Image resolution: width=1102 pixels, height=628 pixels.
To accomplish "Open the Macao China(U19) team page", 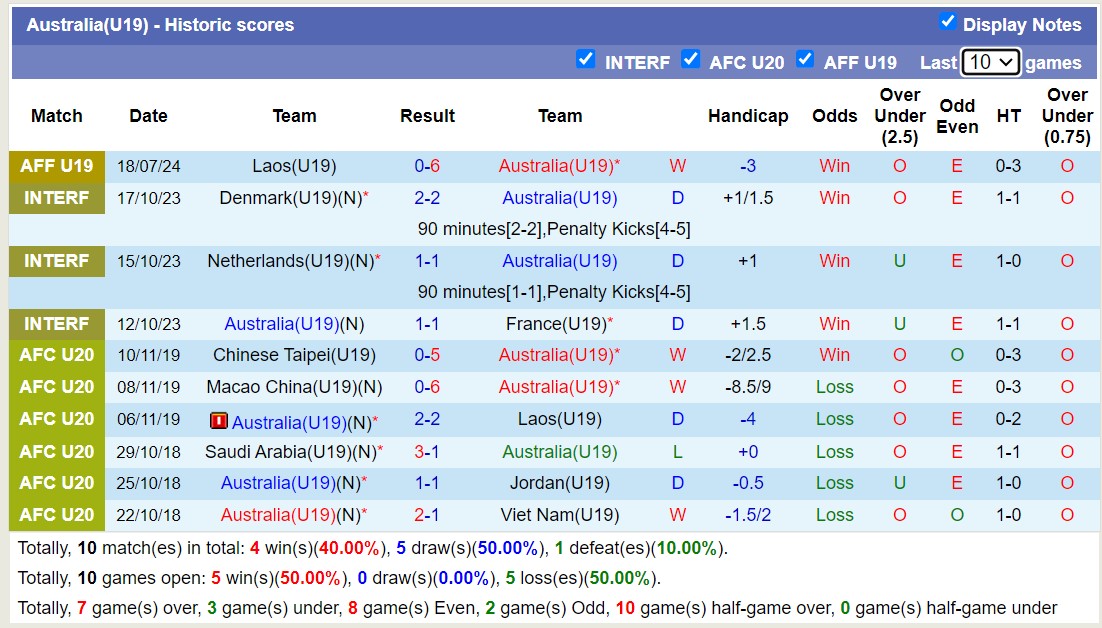I will (283, 387).
